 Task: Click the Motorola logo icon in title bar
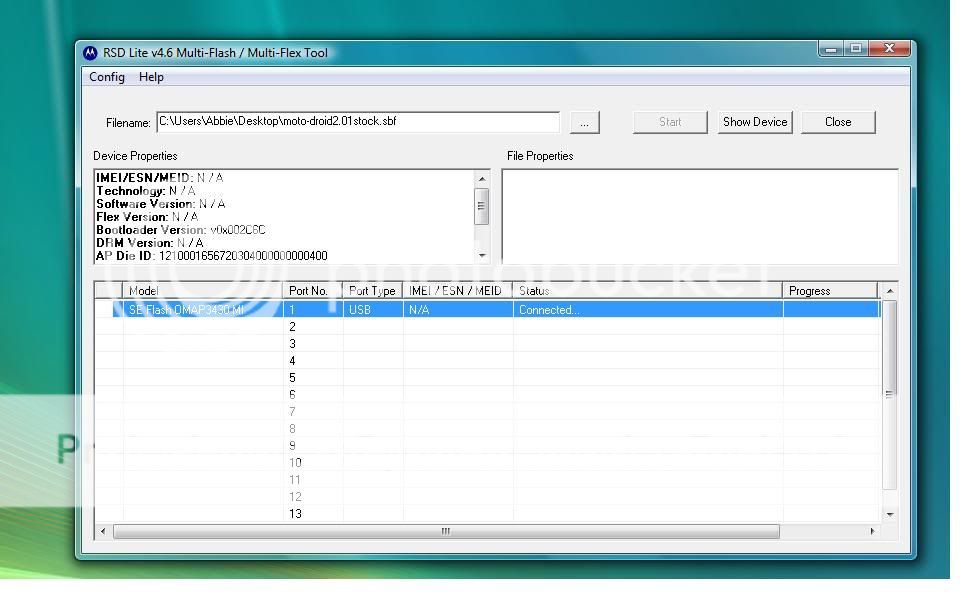[90, 53]
